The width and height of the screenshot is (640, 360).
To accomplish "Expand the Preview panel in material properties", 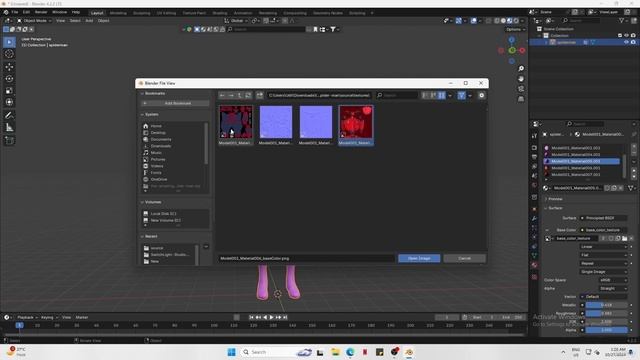I will [x=555, y=199].
